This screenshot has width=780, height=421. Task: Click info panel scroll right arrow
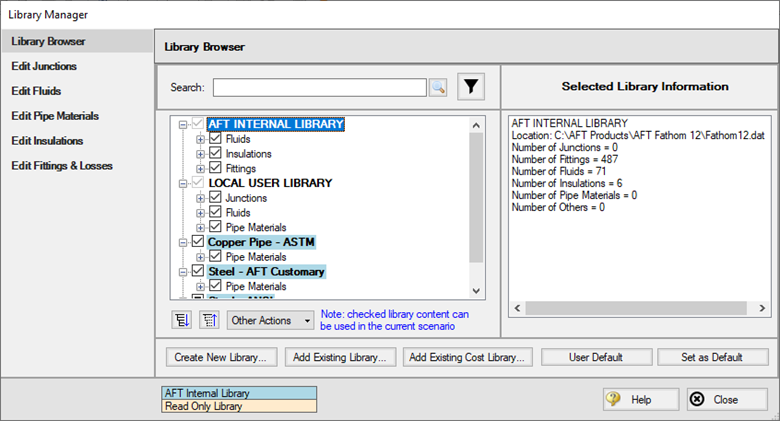click(762, 309)
